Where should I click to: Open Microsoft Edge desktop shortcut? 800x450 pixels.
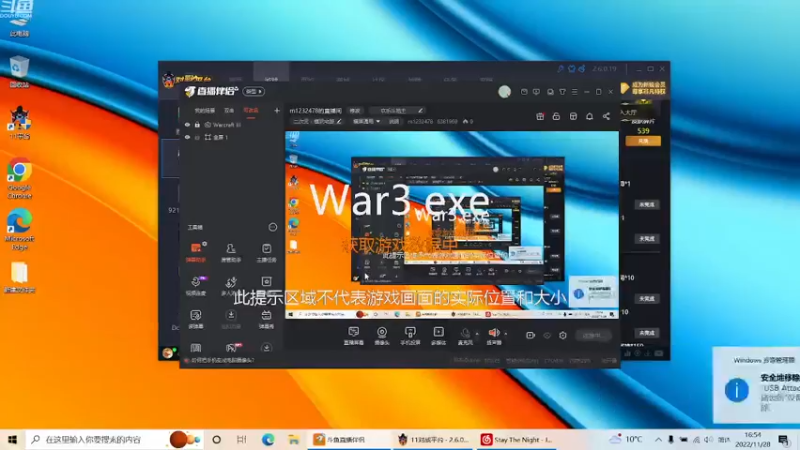coord(19,229)
